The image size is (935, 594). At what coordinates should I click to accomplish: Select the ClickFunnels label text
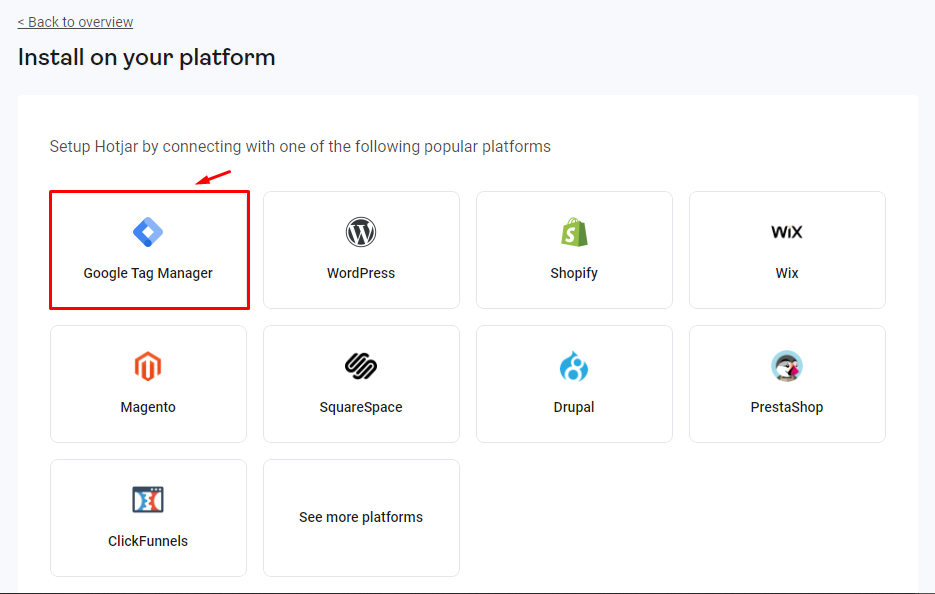click(x=148, y=541)
